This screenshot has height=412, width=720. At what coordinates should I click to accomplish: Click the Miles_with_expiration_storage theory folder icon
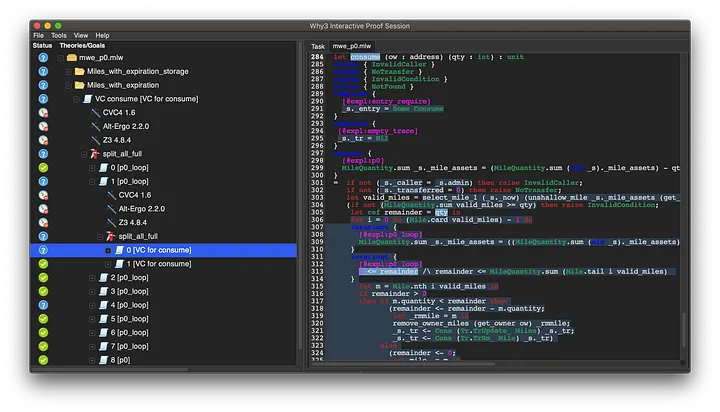pos(80,72)
